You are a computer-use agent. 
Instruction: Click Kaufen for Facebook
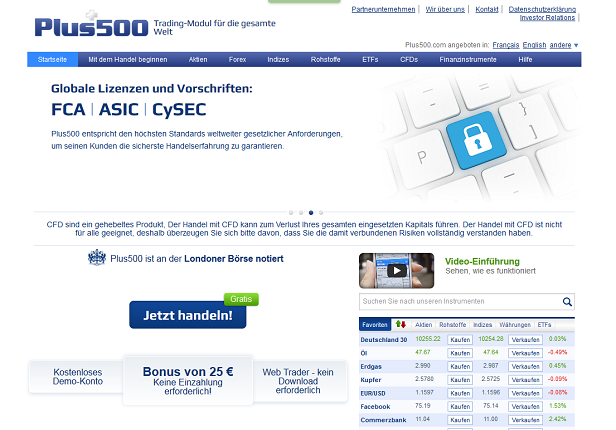(x=460, y=406)
